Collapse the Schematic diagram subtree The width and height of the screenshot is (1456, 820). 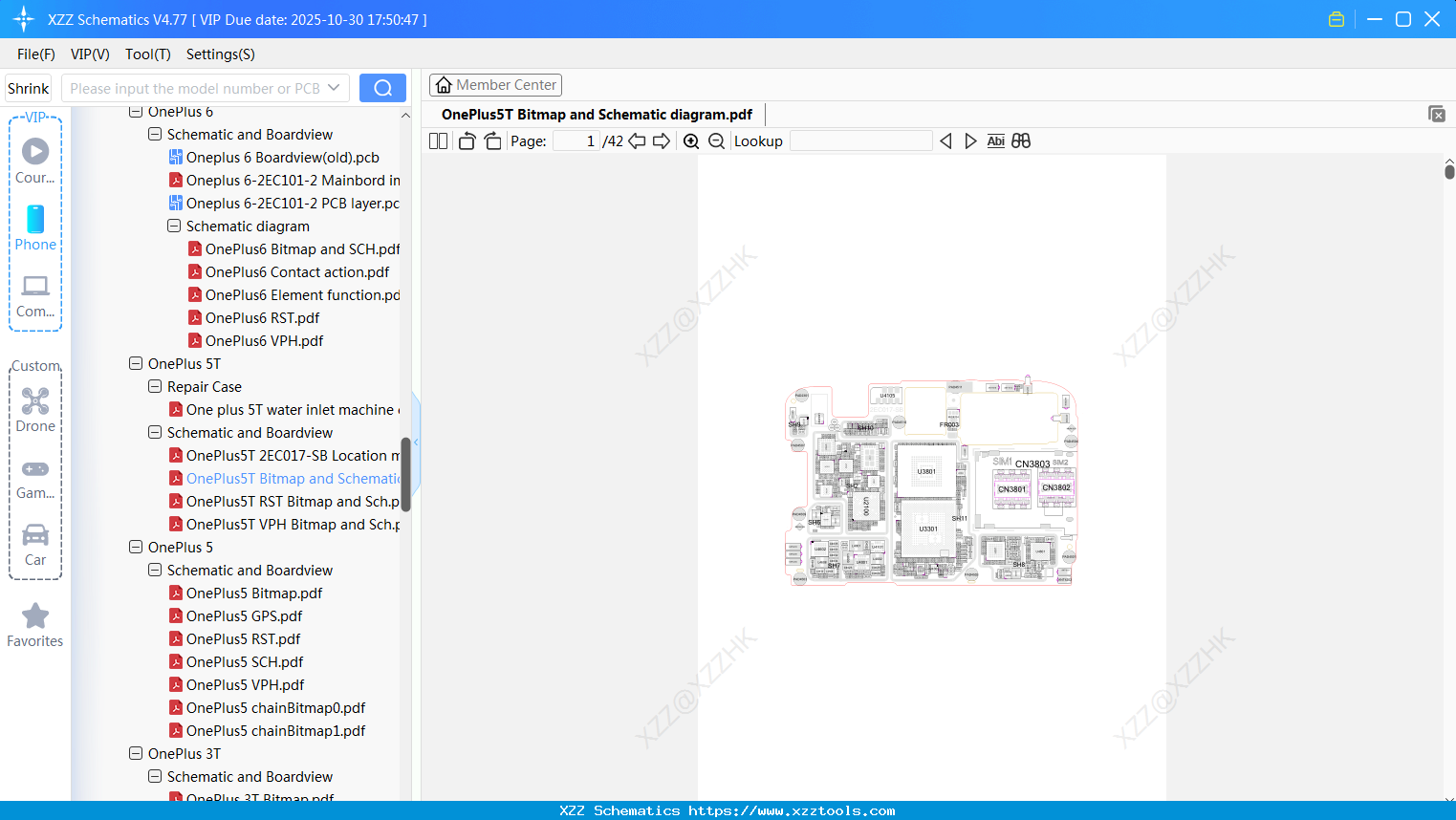tap(173, 226)
